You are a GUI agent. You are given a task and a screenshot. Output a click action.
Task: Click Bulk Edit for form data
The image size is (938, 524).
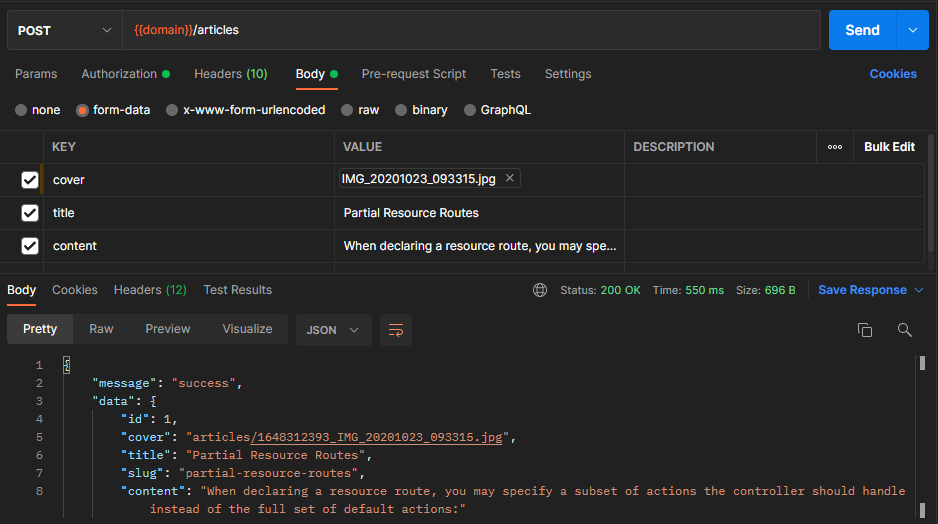tap(890, 147)
